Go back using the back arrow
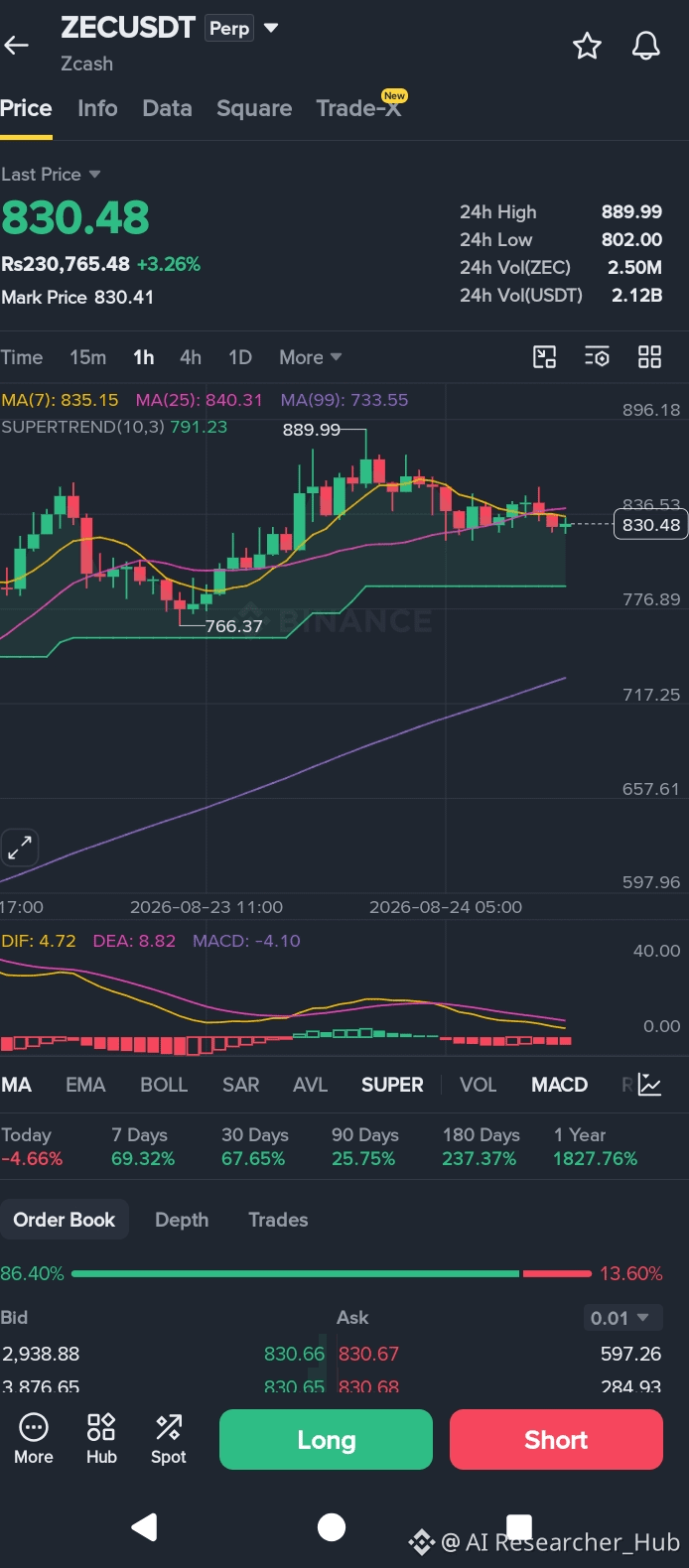The height and width of the screenshot is (1568, 689). 17,45
